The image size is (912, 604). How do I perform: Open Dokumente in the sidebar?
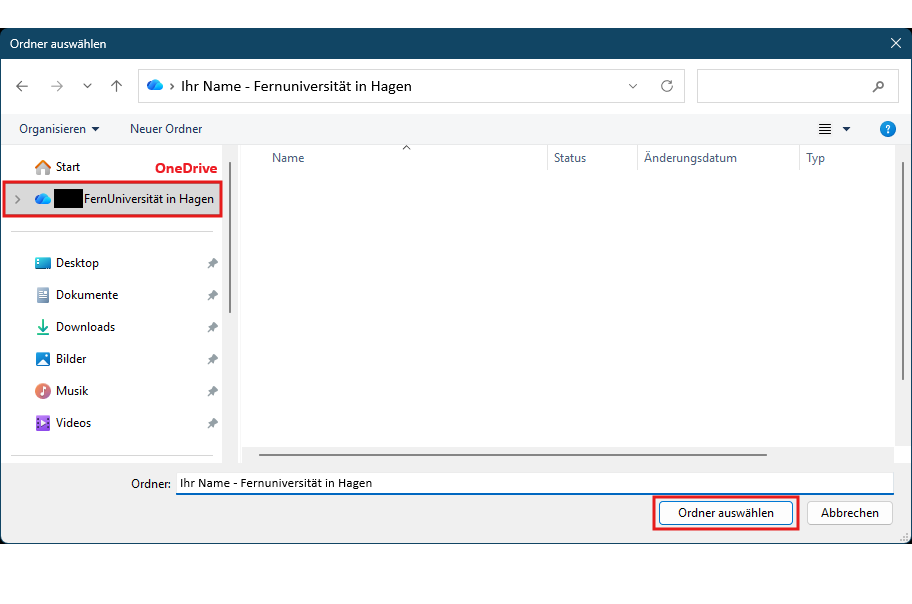coord(76,295)
